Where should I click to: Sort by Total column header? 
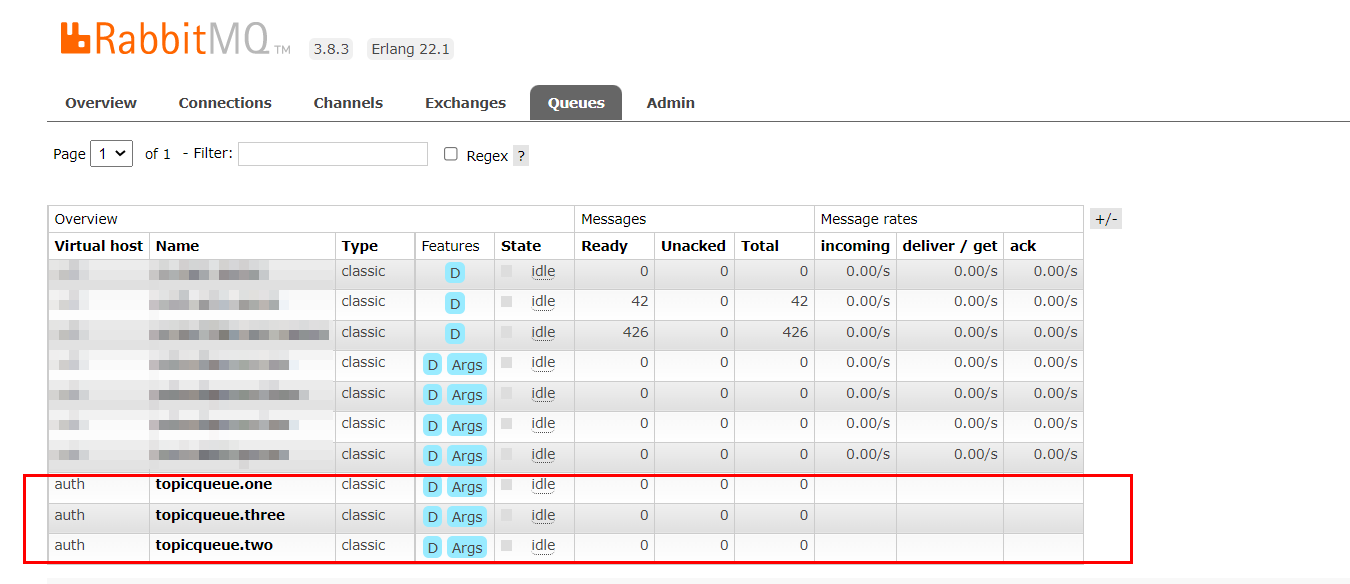coord(760,246)
